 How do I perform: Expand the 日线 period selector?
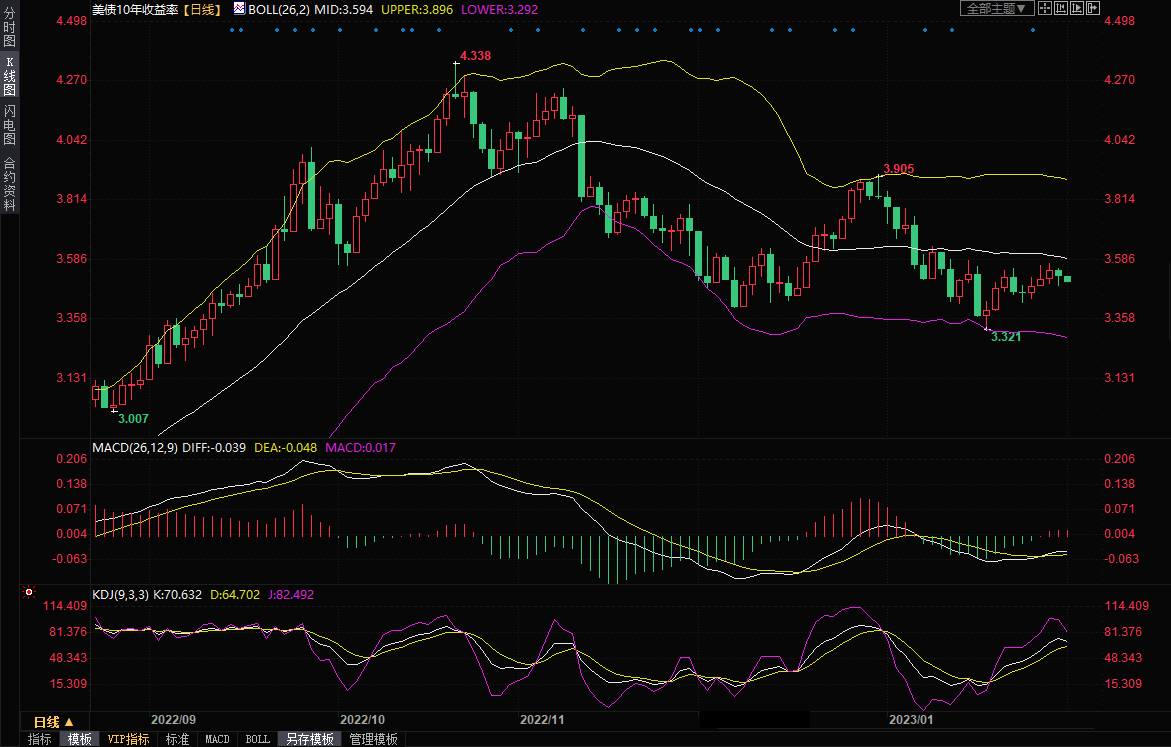point(53,721)
